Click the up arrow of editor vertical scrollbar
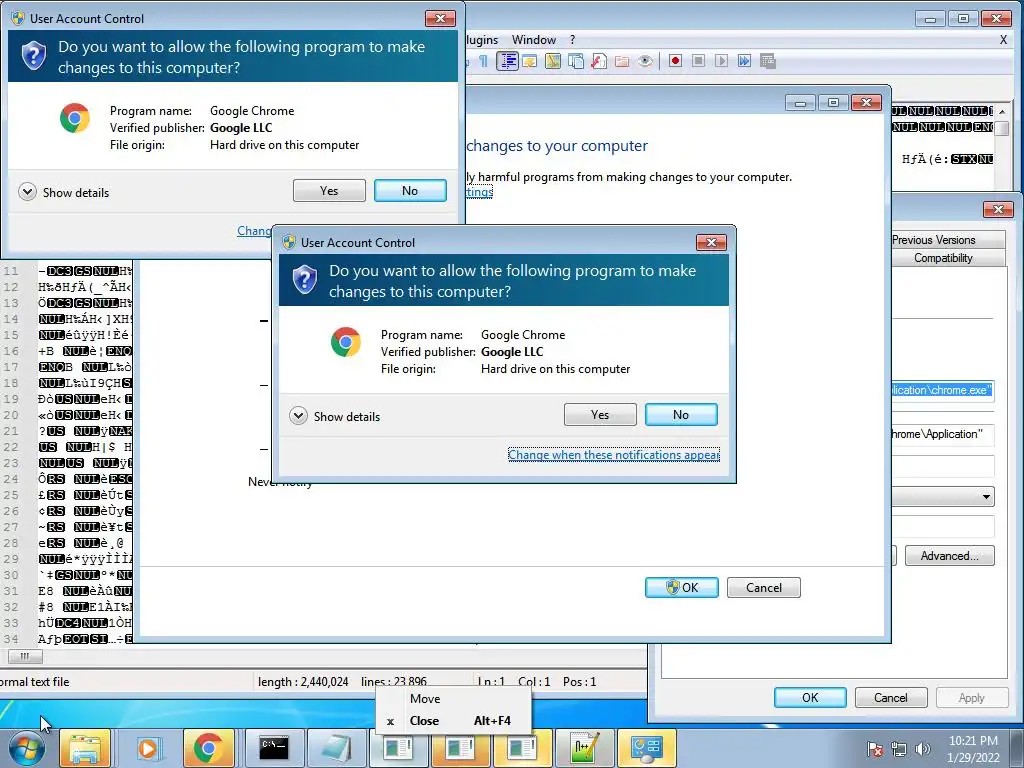The width and height of the screenshot is (1024, 768). click(x=1002, y=111)
